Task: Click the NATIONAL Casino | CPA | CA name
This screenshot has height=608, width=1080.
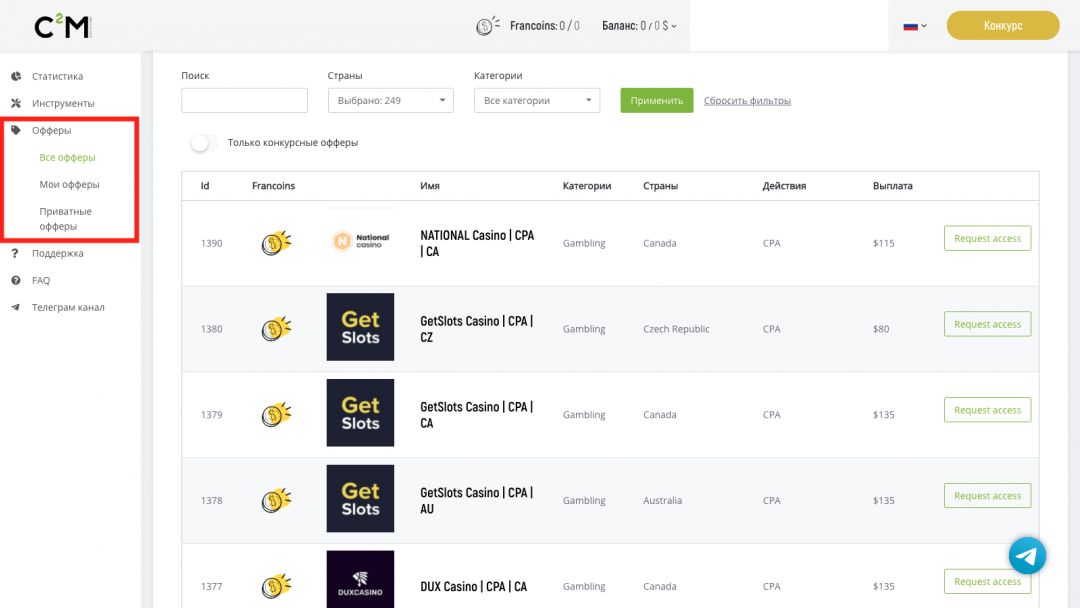Action: point(477,243)
